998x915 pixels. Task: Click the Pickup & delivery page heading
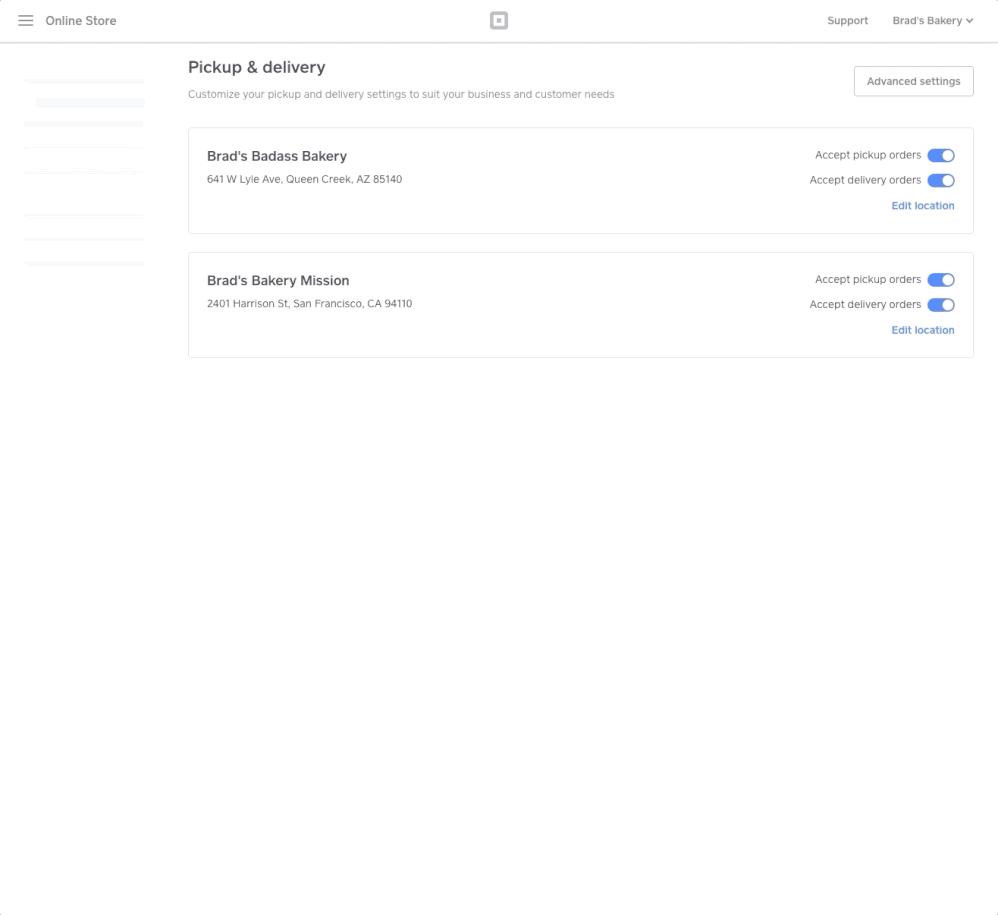click(x=257, y=67)
